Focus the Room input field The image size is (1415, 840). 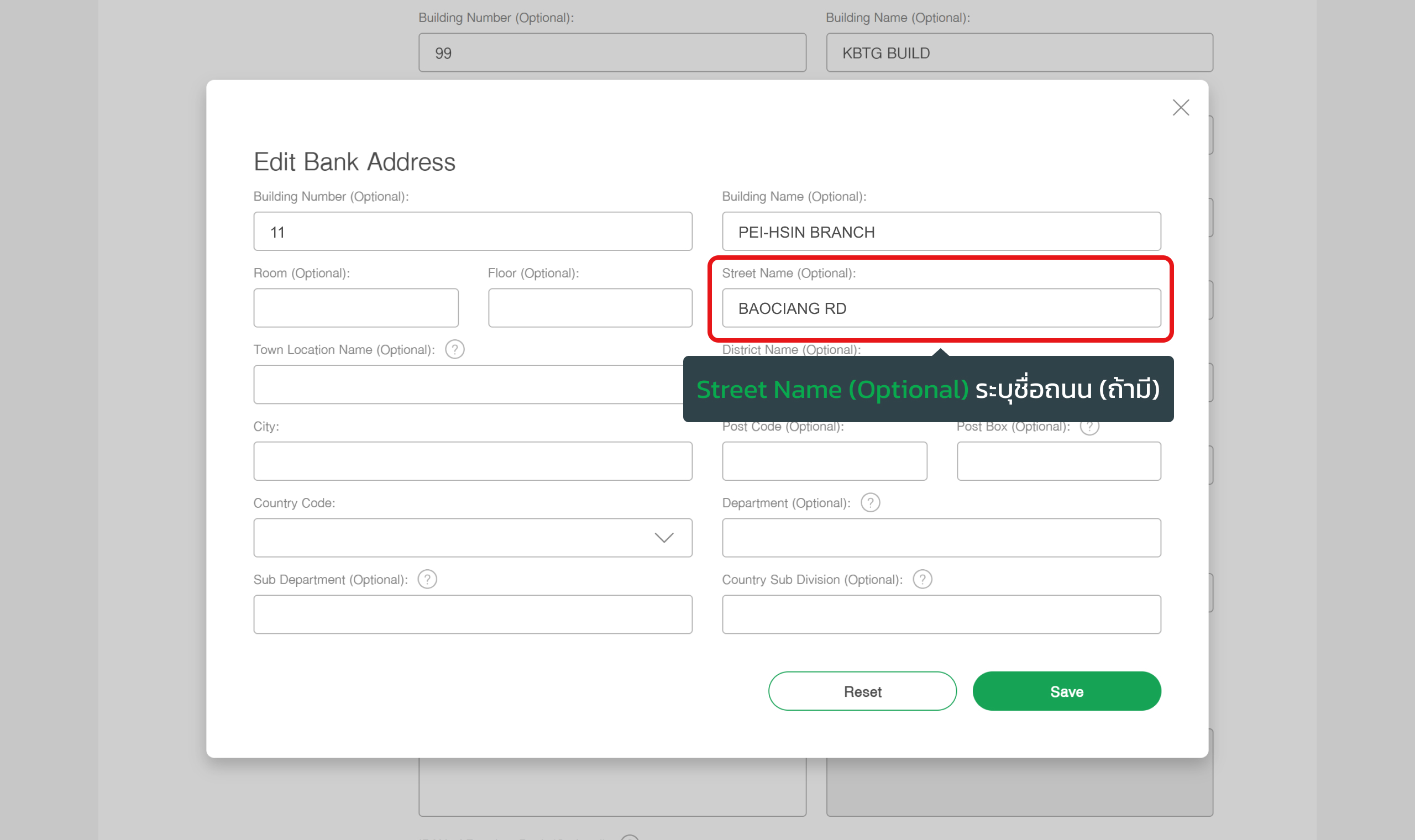(356, 308)
